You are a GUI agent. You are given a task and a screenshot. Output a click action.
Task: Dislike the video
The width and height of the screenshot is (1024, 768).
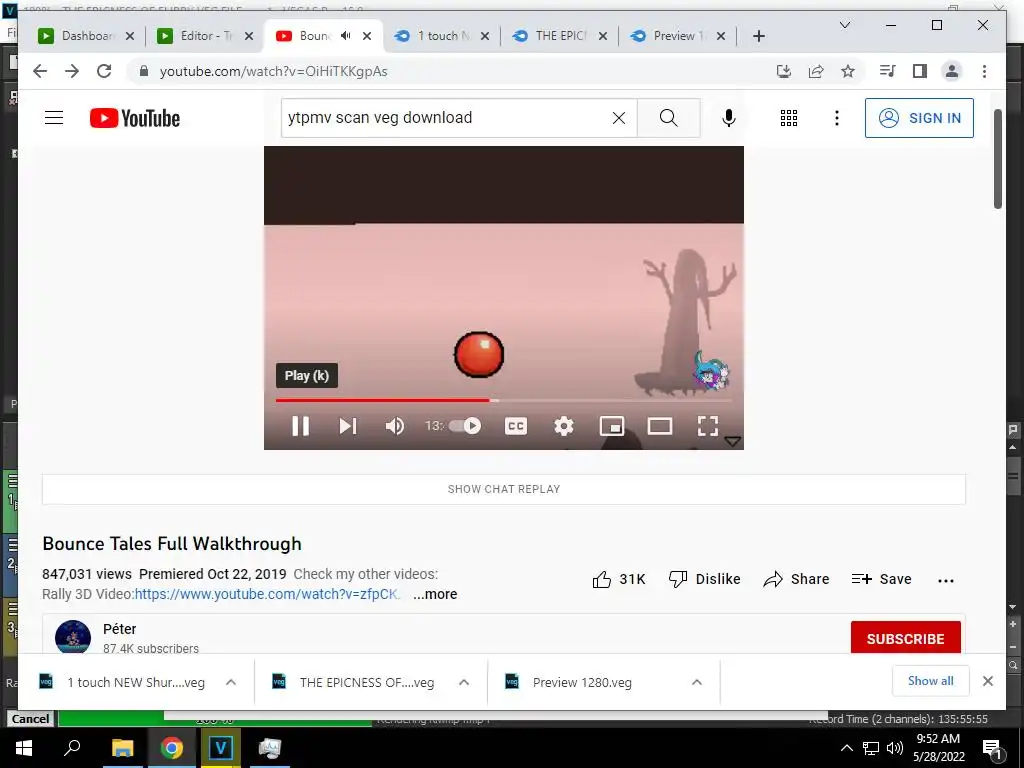pyautogui.click(x=705, y=579)
